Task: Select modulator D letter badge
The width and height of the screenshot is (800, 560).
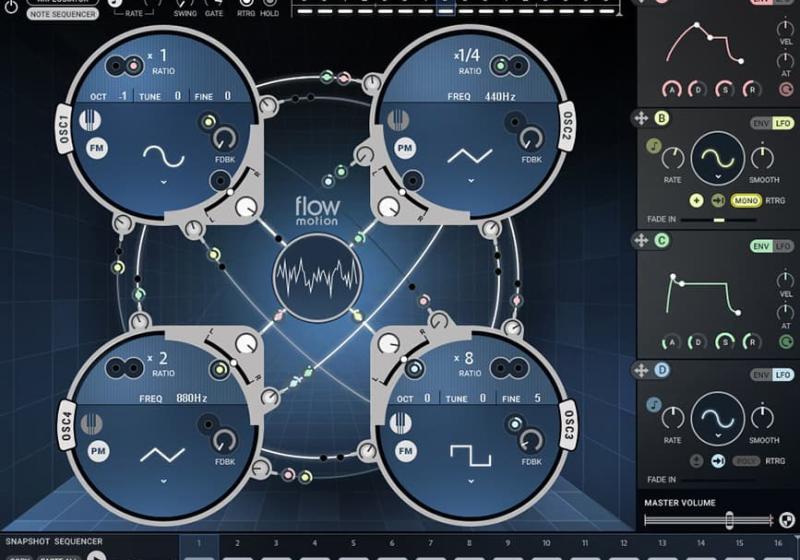Action: pos(662,370)
